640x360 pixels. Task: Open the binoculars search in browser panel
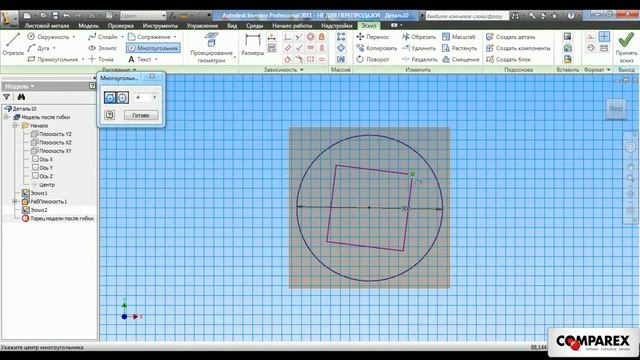coord(21,97)
